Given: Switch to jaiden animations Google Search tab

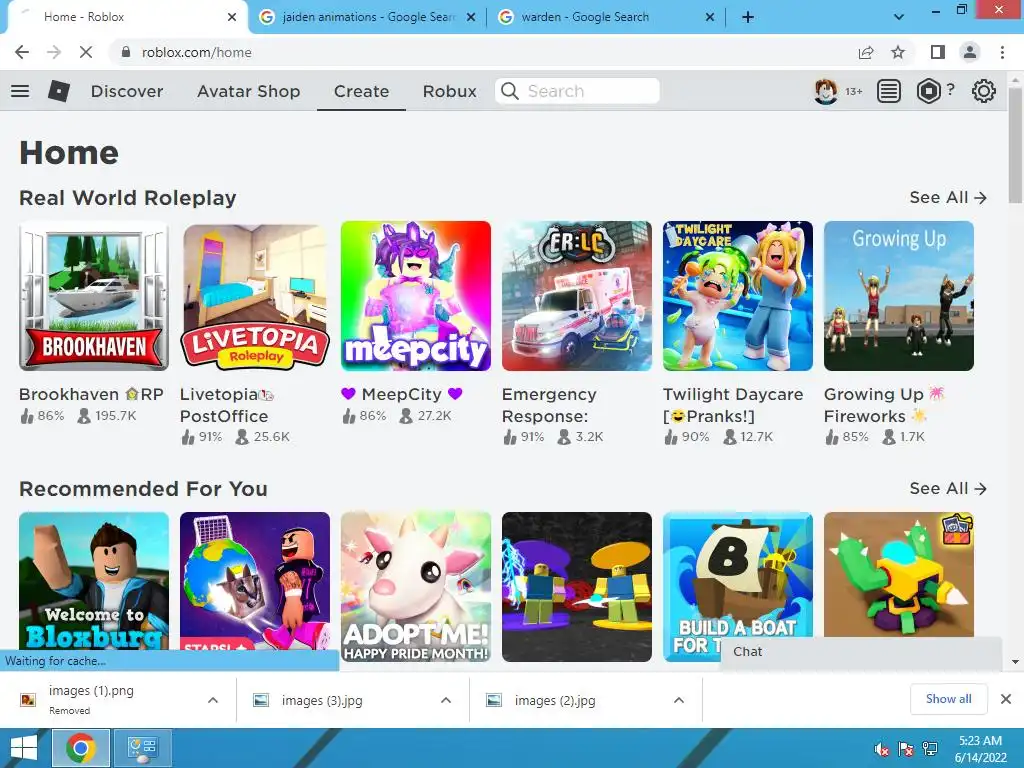Looking at the screenshot, I should coord(368,17).
